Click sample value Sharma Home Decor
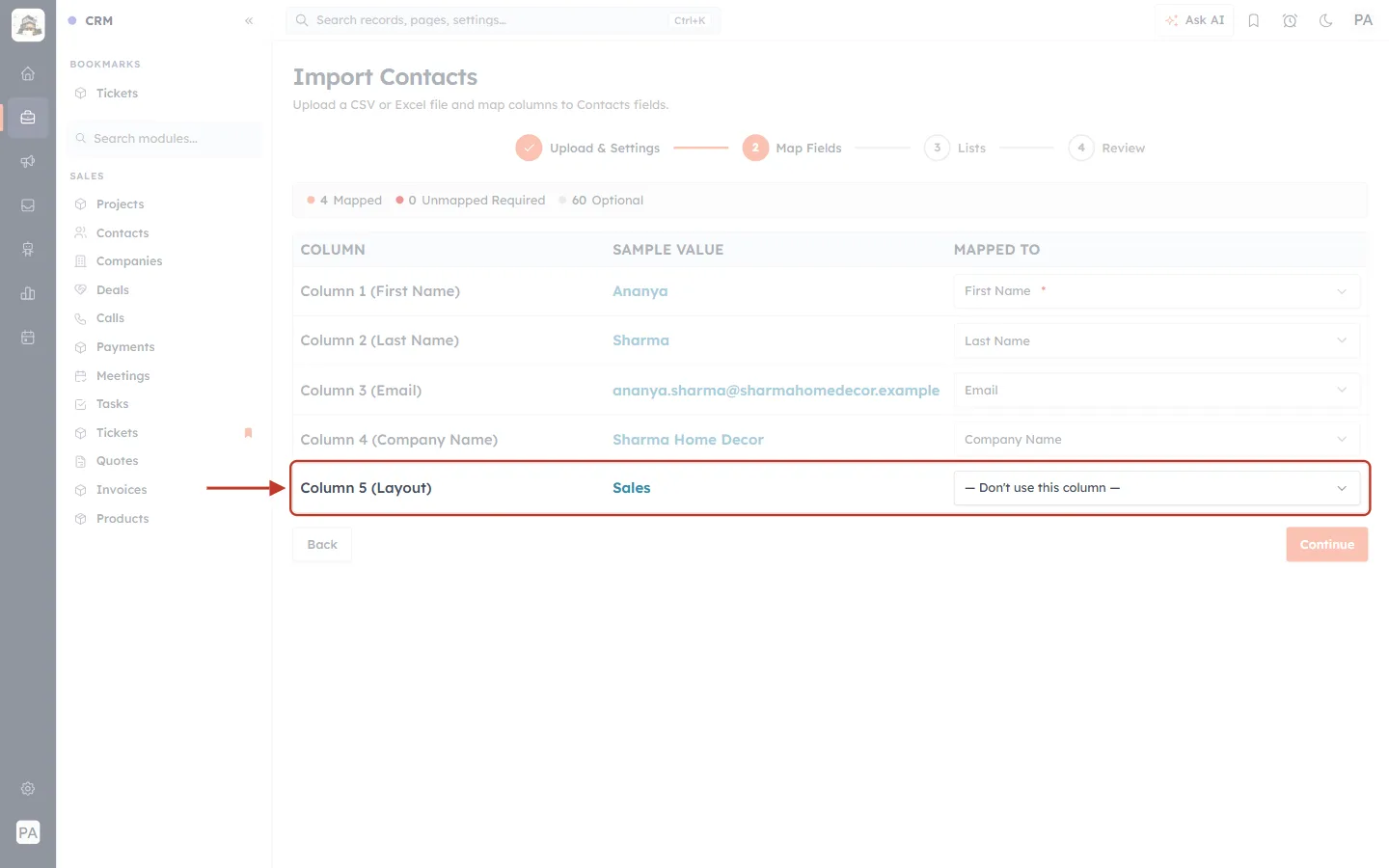The width and height of the screenshot is (1389, 868). [x=688, y=440]
